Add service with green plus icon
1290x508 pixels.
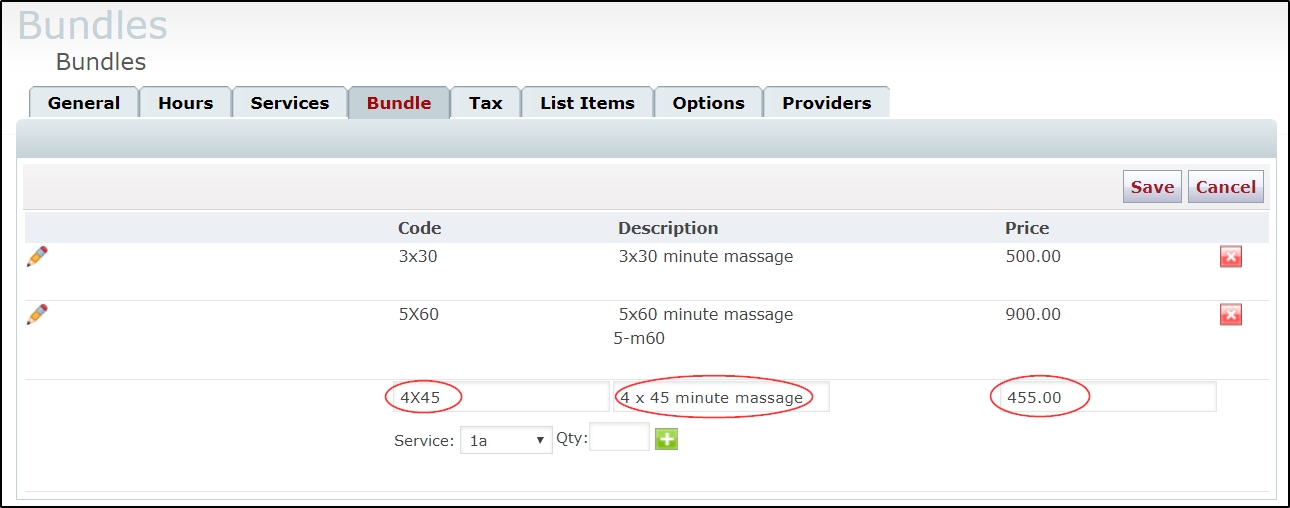[666, 439]
